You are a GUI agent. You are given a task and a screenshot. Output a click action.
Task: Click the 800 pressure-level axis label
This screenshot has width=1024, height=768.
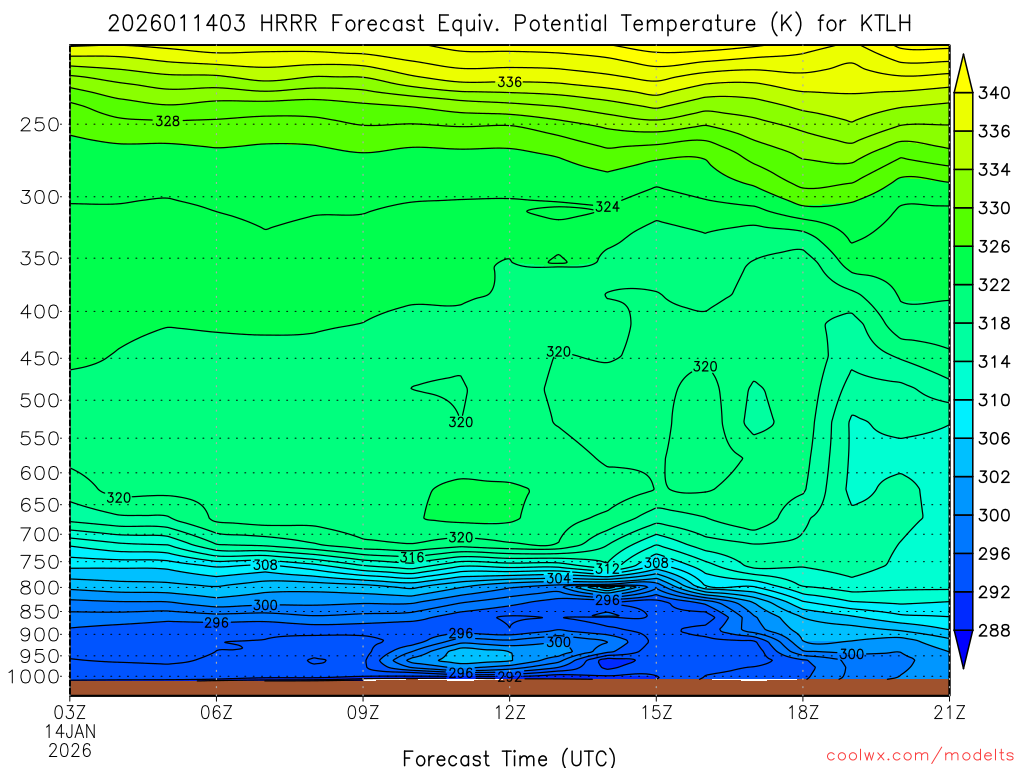click(x=39, y=588)
